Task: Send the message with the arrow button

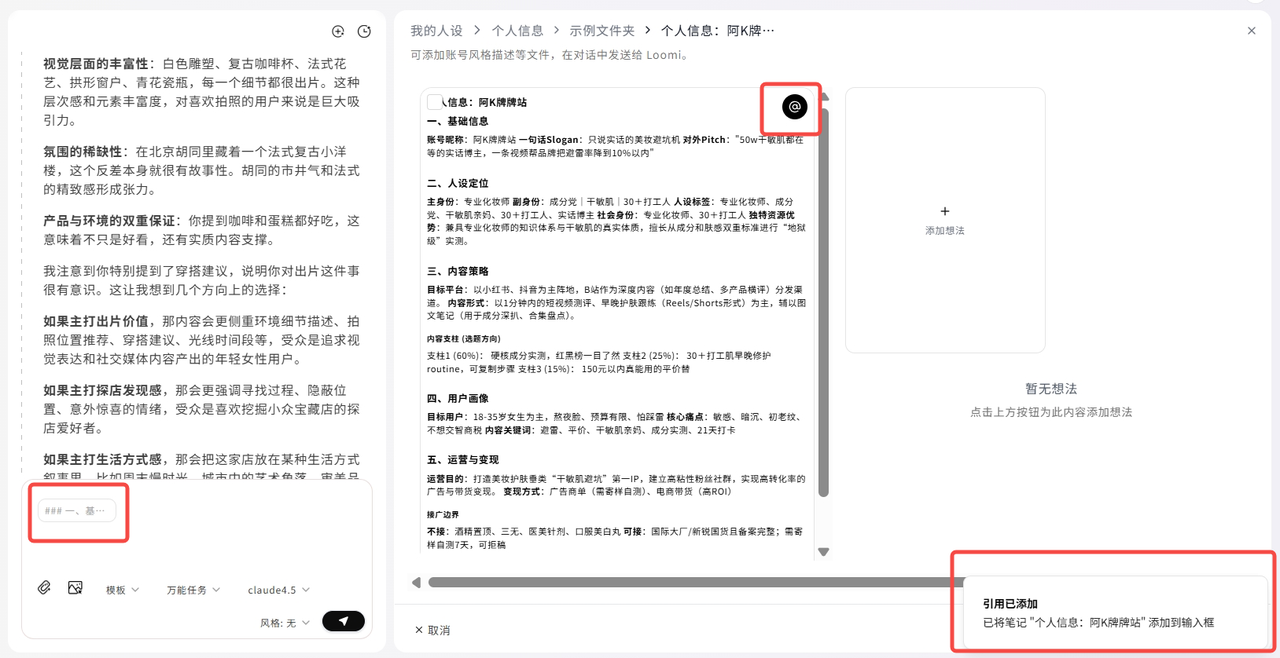Action: pos(343,621)
